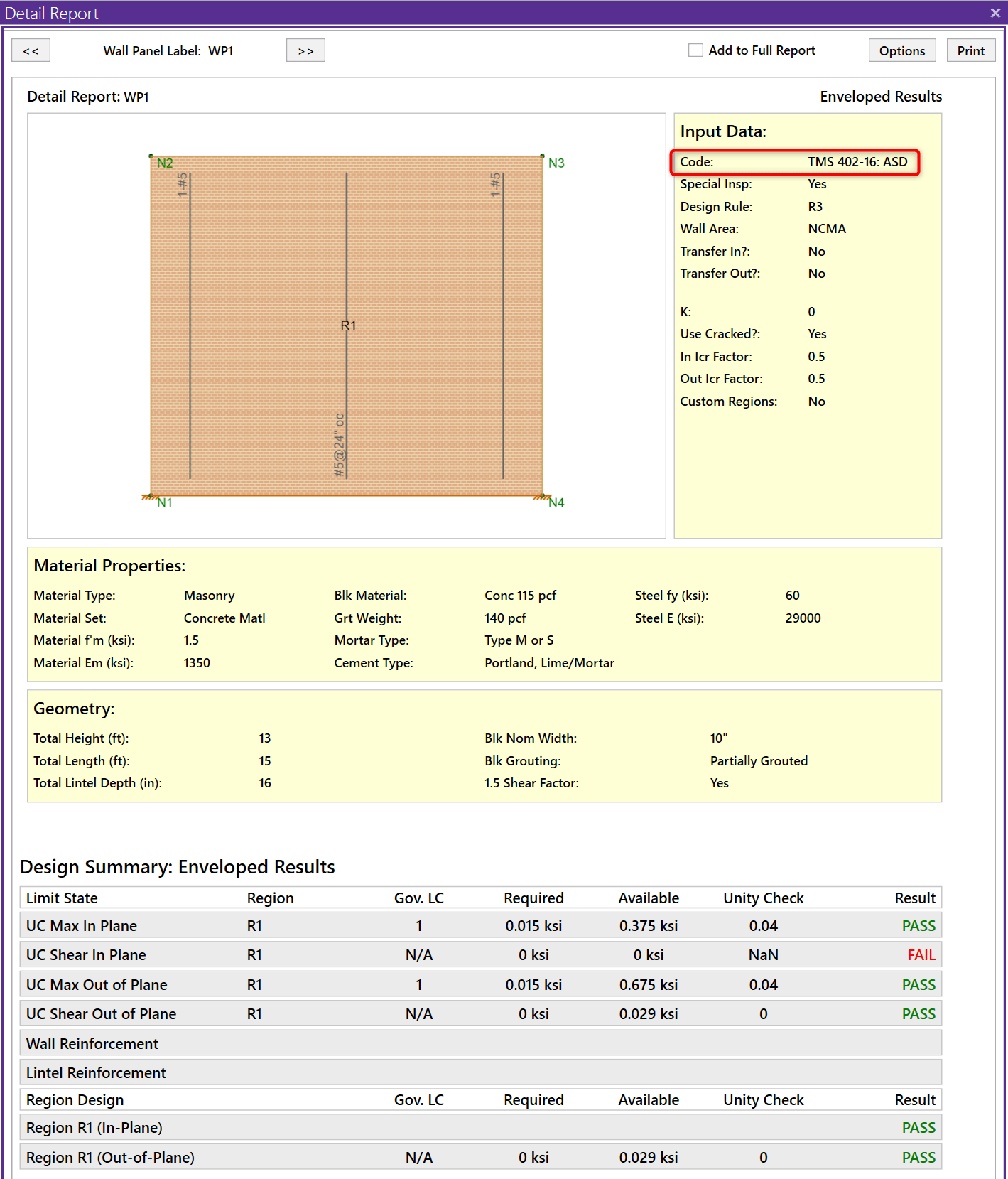Open the UC Max In Plane row
This screenshot has width=1008, height=1179.
tap(82, 926)
